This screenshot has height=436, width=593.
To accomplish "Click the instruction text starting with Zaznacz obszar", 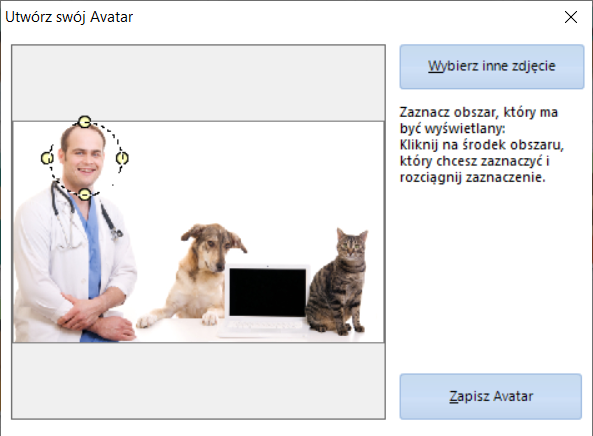I will click(481, 145).
